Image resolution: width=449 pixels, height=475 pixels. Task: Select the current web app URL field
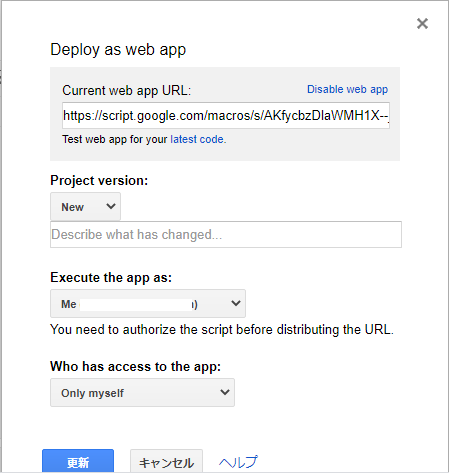pos(226,116)
